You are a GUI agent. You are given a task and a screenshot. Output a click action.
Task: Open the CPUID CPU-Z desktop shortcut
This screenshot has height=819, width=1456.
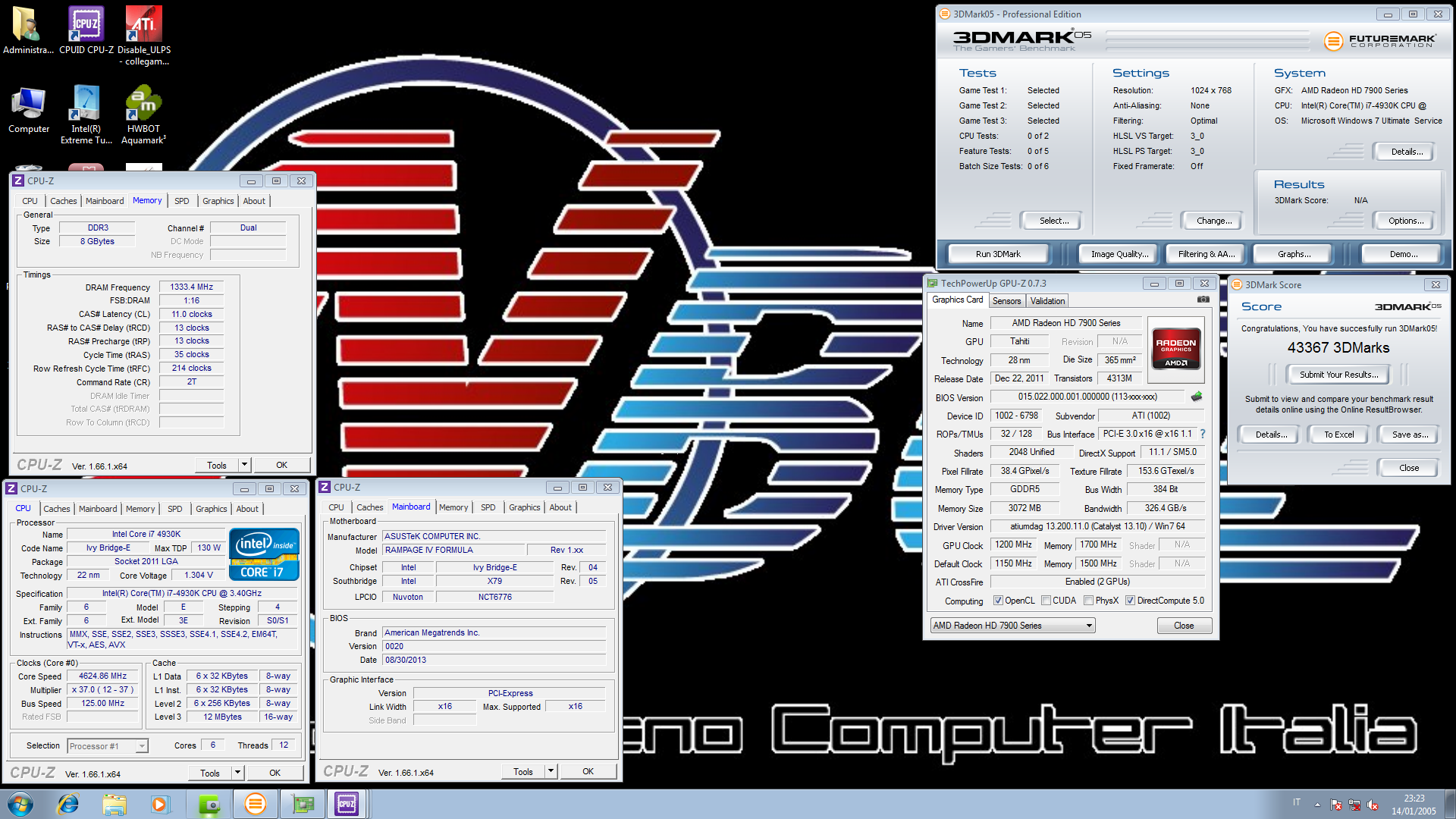click(x=86, y=30)
